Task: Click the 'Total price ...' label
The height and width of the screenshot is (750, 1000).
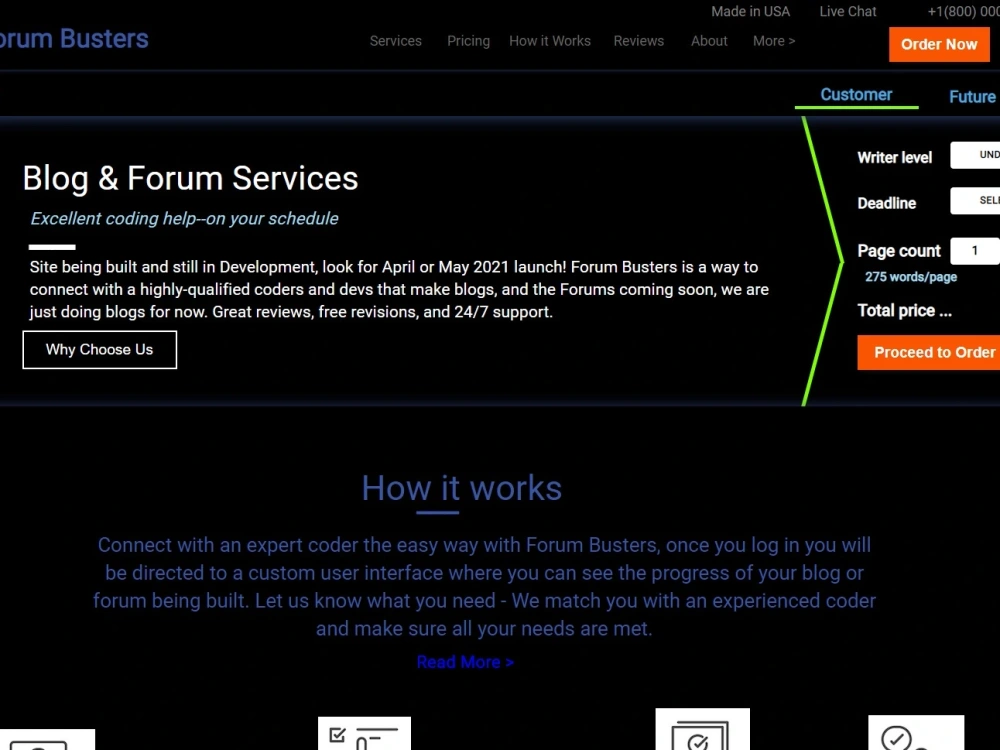Action: 904,311
